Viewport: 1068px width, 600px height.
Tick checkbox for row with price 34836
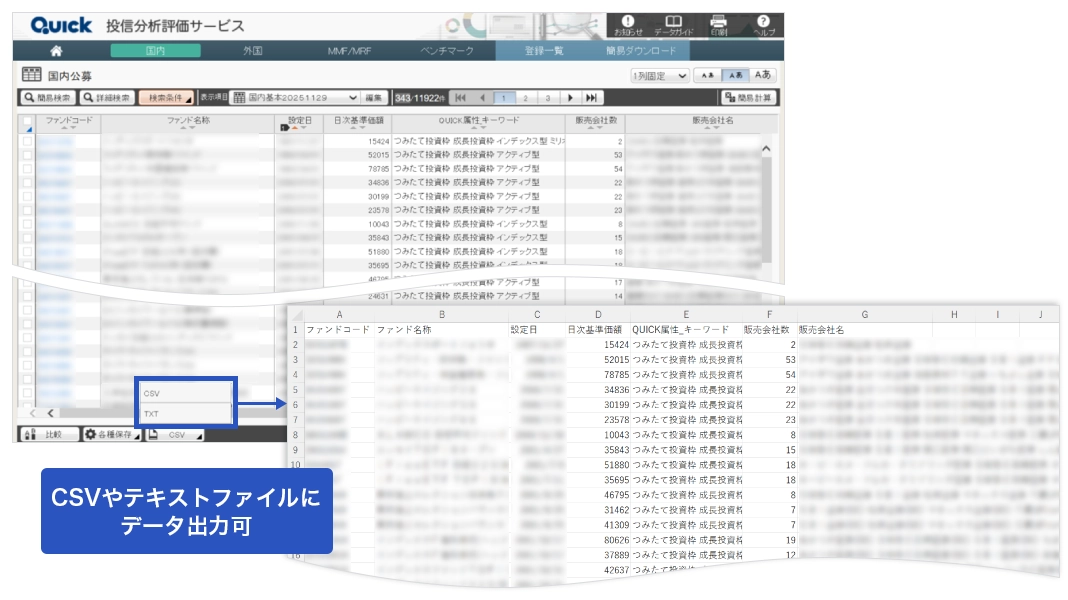pos(27,183)
